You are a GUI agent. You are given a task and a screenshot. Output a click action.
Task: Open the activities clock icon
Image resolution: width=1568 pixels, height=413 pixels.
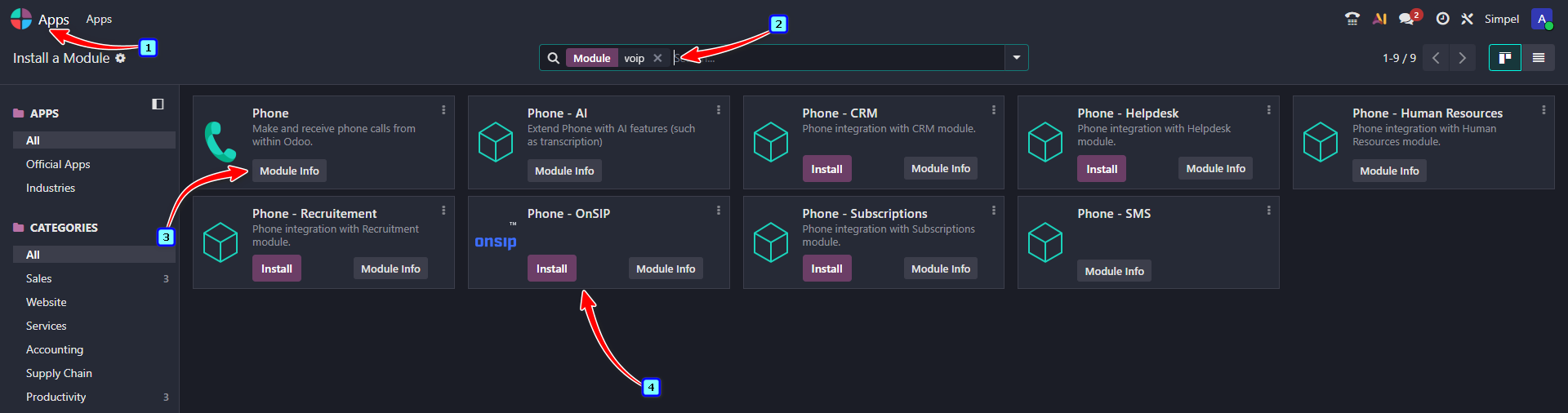point(1443,19)
